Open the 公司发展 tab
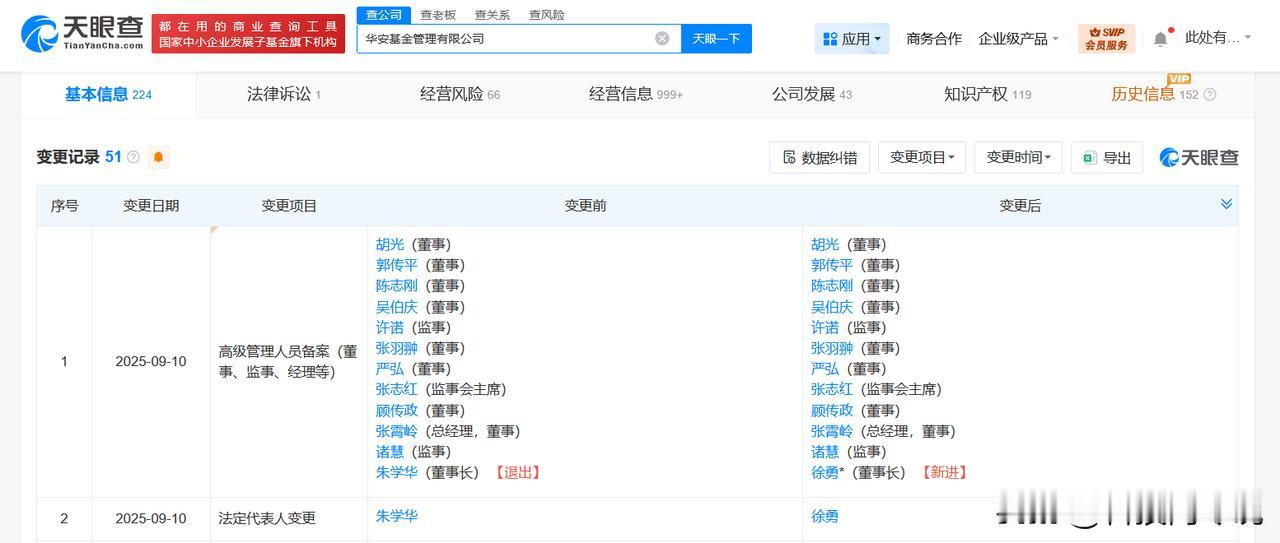 (812, 94)
